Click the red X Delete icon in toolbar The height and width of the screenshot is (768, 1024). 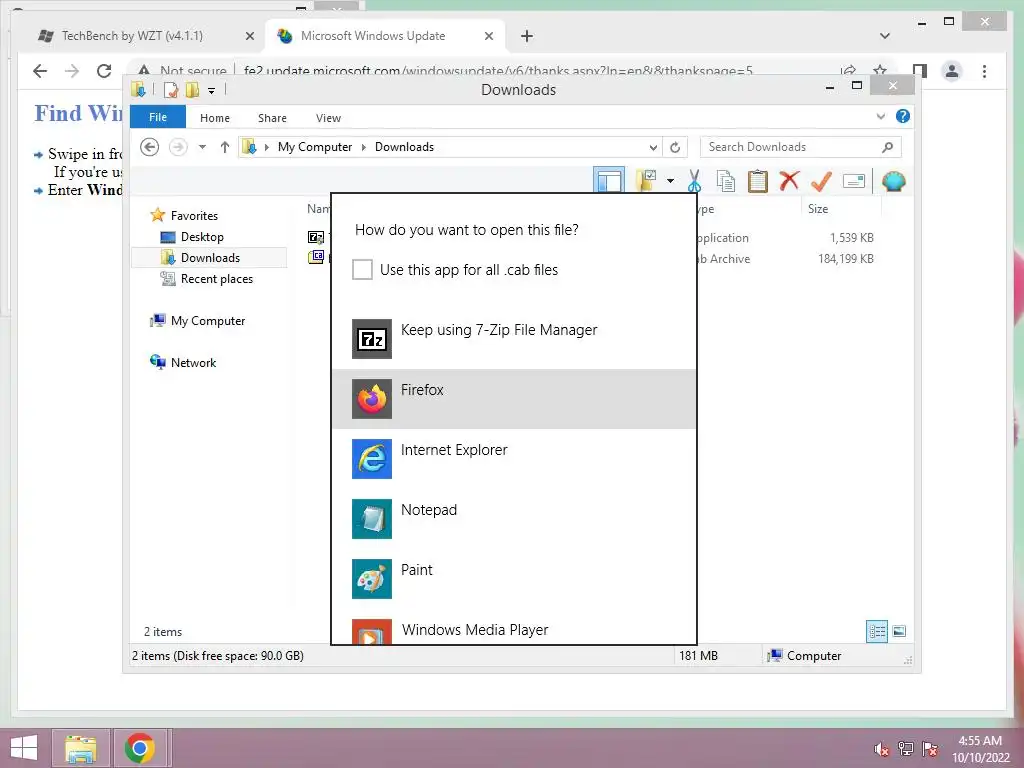pos(789,180)
